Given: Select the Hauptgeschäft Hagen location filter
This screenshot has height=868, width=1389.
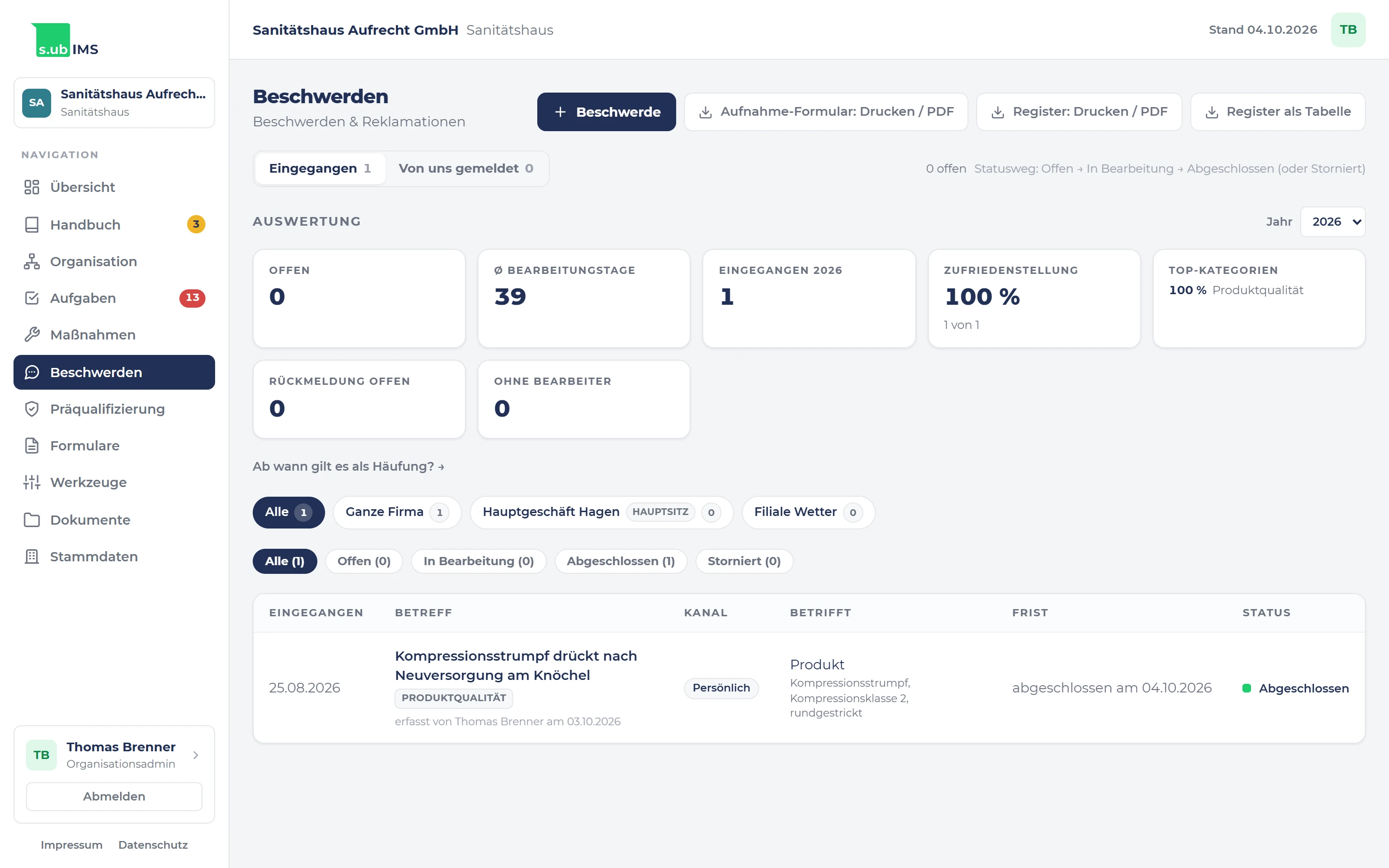Looking at the screenshot, I should coord(601,512).
